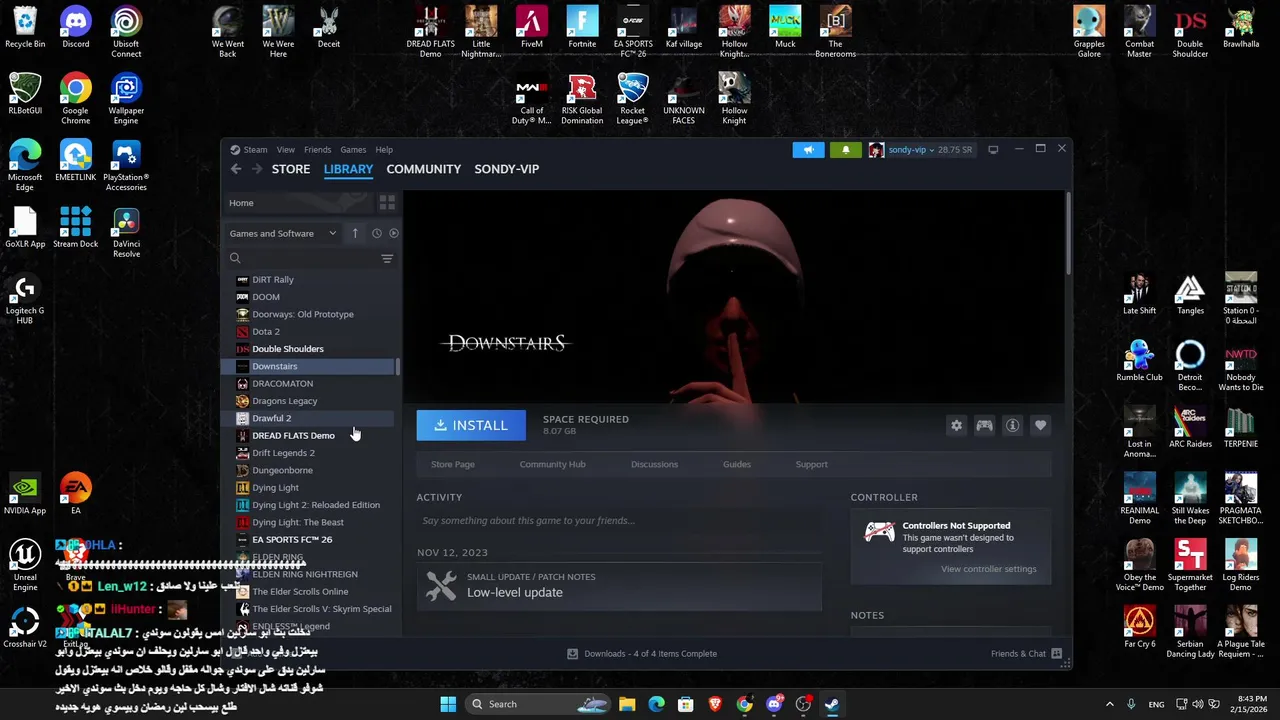Click the activity status input field
The height and width of the screenshot is (720, 1280).
point(619,521)
